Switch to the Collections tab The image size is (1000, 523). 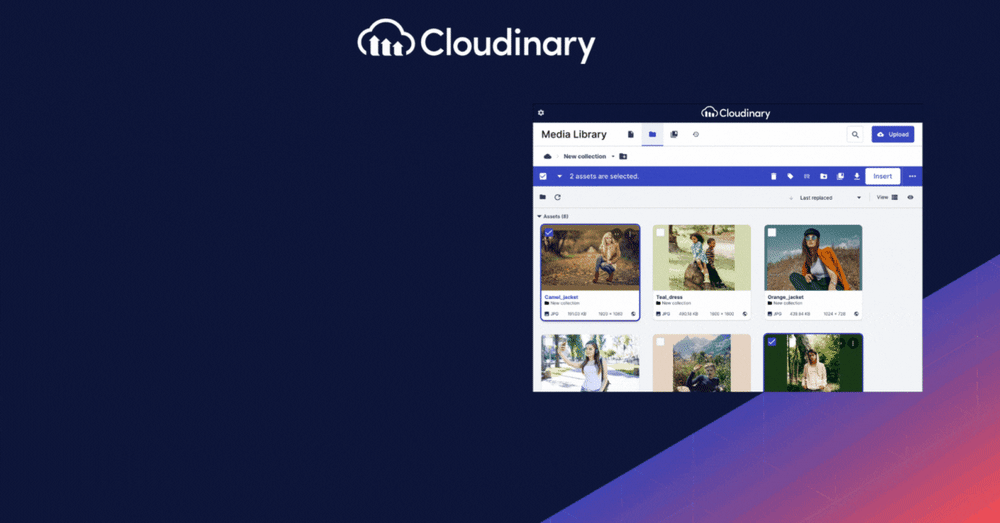point(673,135)
